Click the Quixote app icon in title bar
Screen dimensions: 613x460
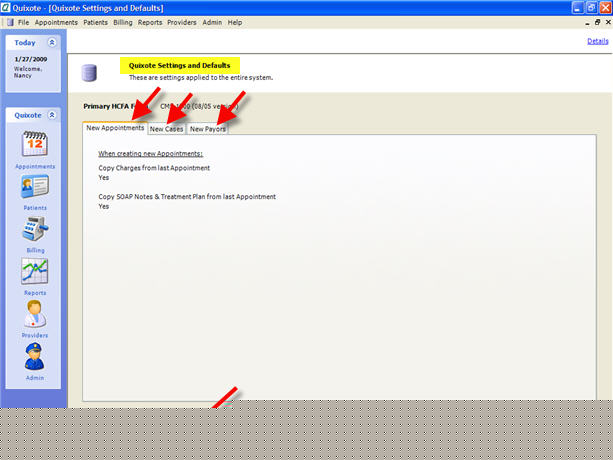pos(5,7)
